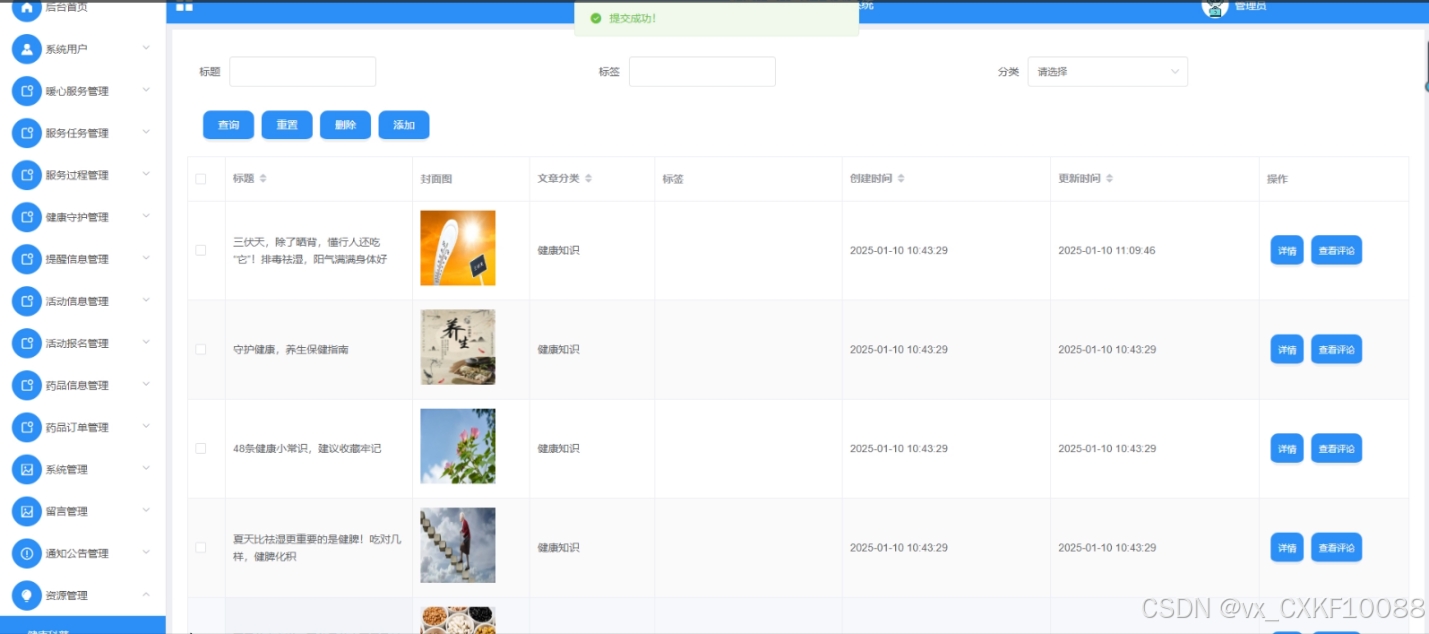Image resolution: width=1429 pixels, height=634 pixels.
Task: Open 详情 for 48条健康小常识 article
Action: [1287, 448]
